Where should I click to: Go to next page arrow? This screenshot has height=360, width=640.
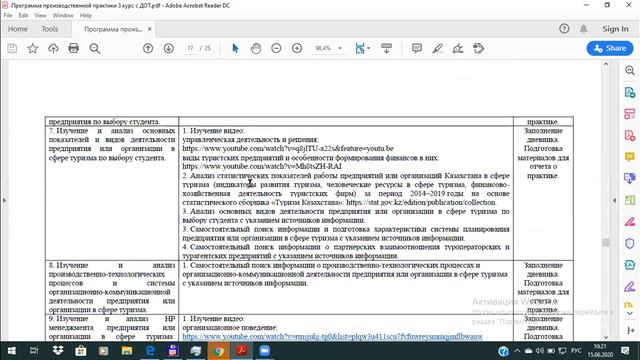(x=169, y=49)
